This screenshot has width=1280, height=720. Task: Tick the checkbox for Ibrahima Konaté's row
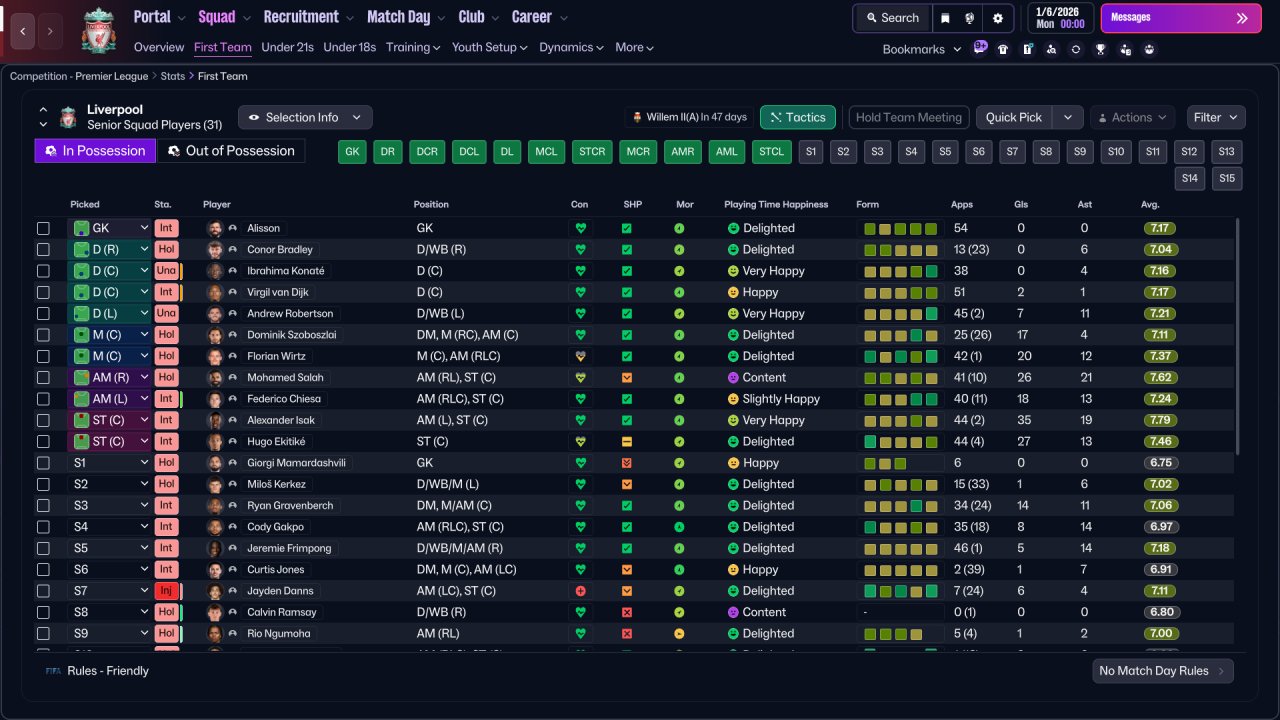(x=43, y=271)
